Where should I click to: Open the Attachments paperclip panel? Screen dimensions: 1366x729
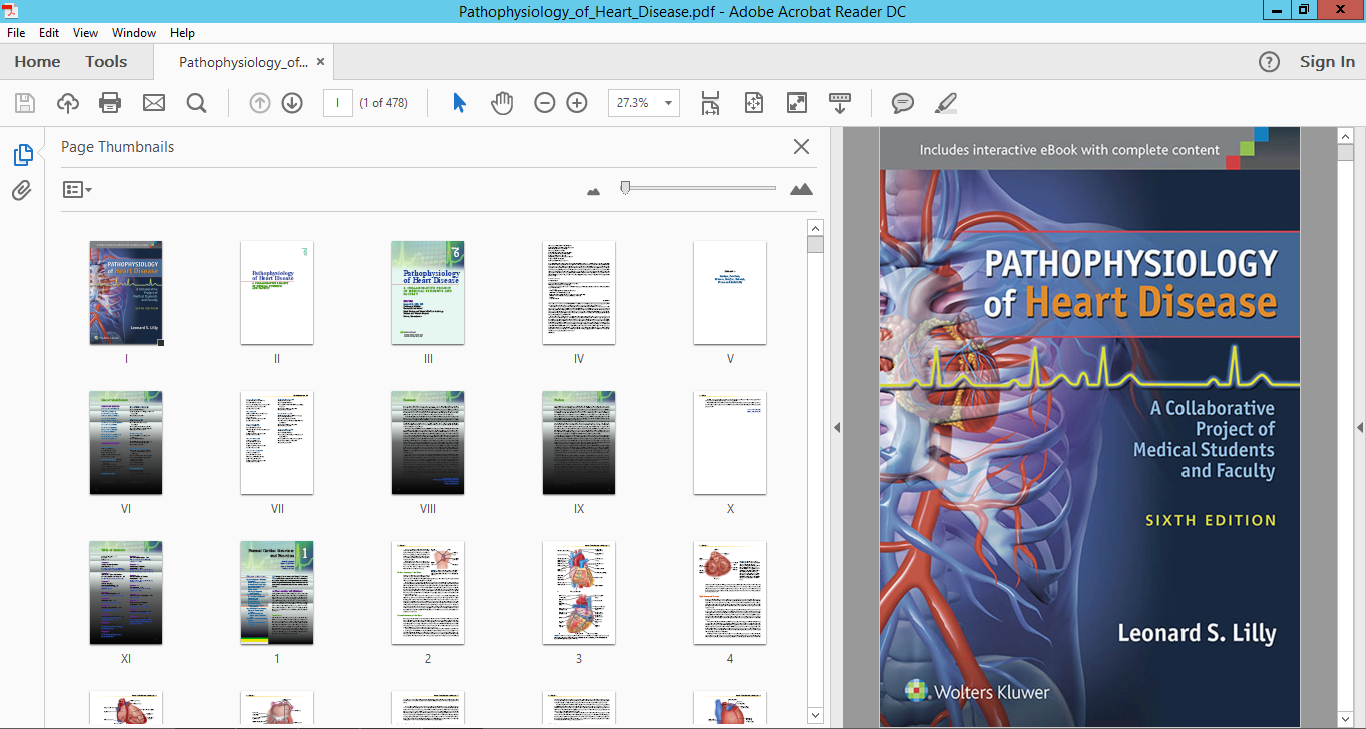point(22,190)
